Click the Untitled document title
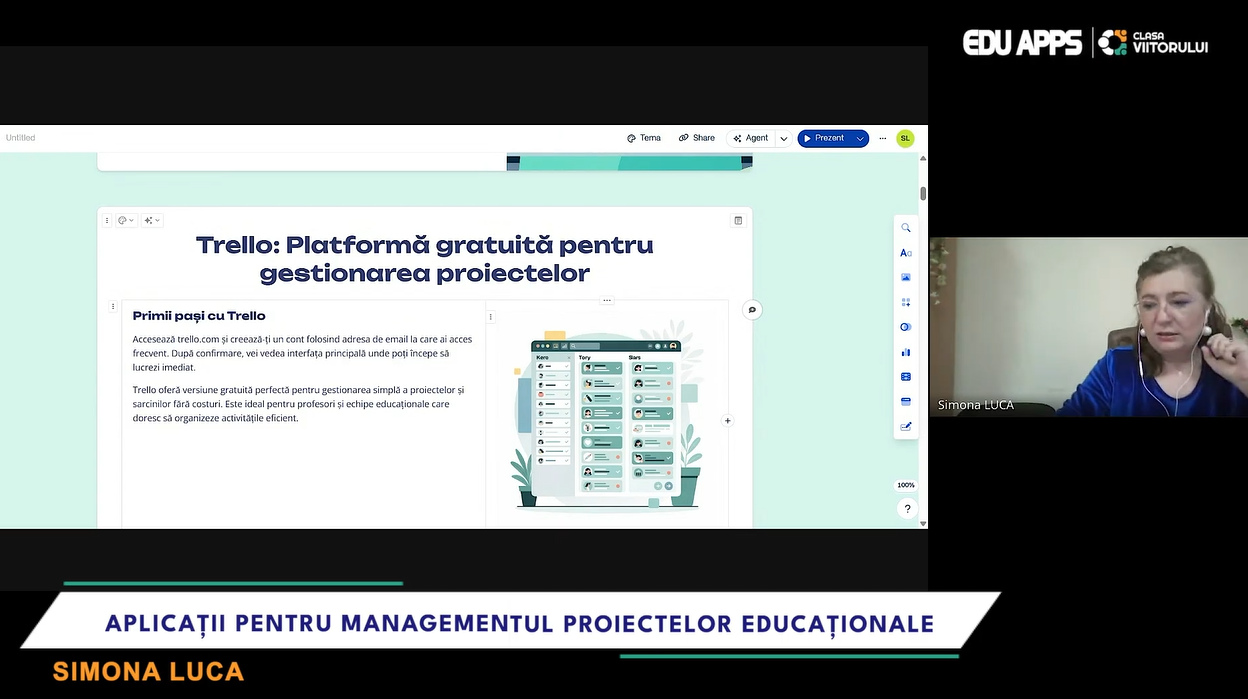This screenshot has width=1248, height=699. pyautogui.click(x=20, y=138)
